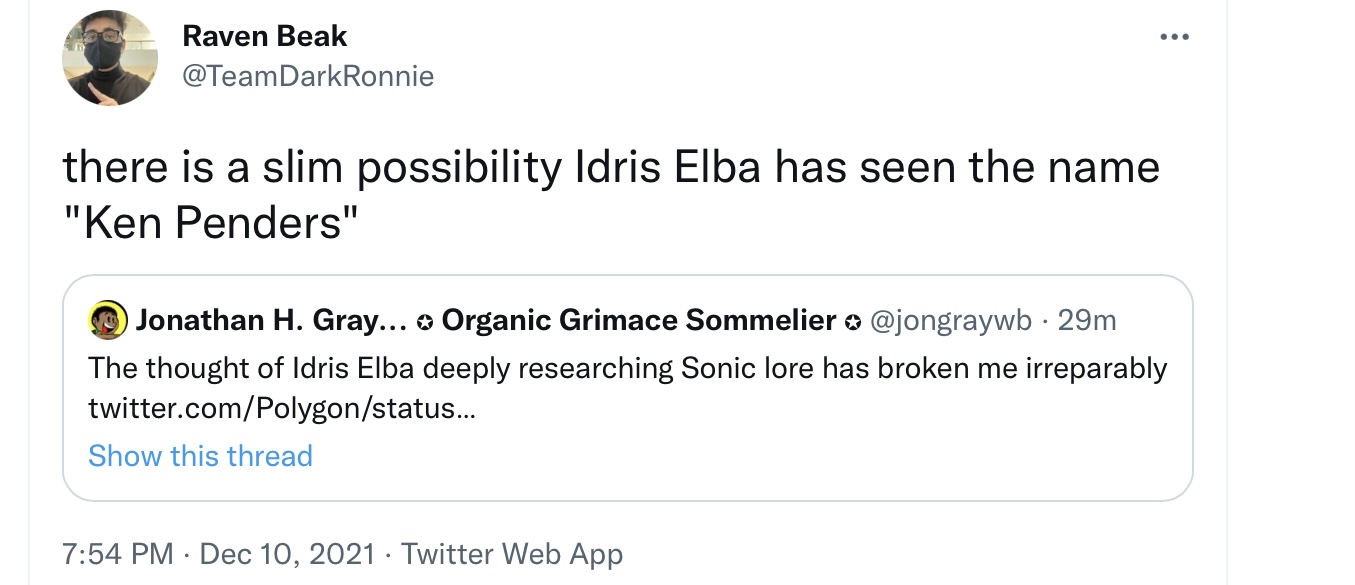Open the tweet's three-dot more menu

pos(1174,37)
